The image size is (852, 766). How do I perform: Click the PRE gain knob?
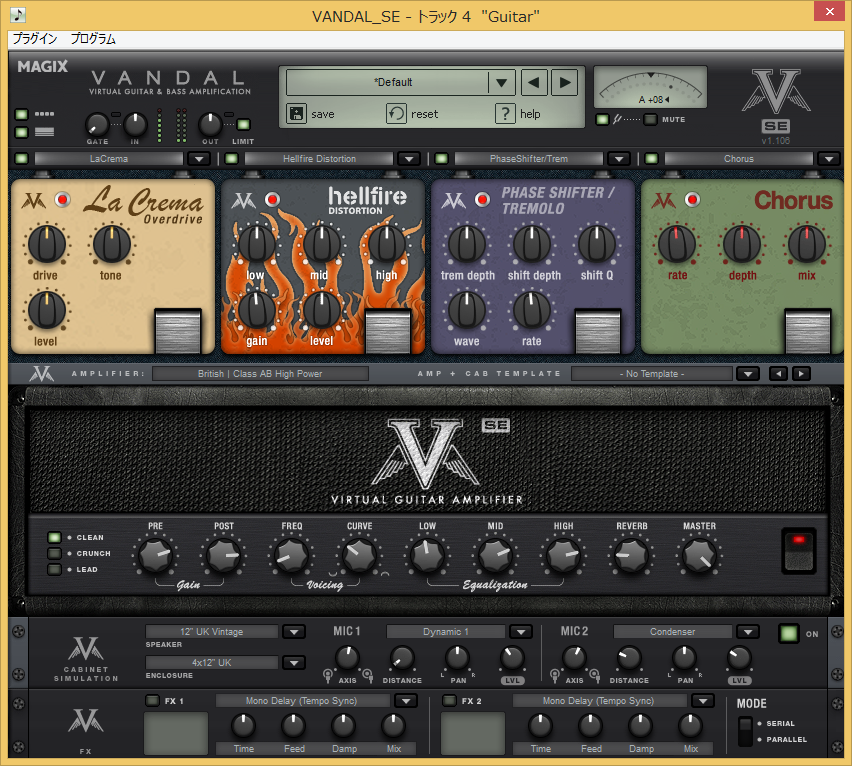[x=155, y=555]
